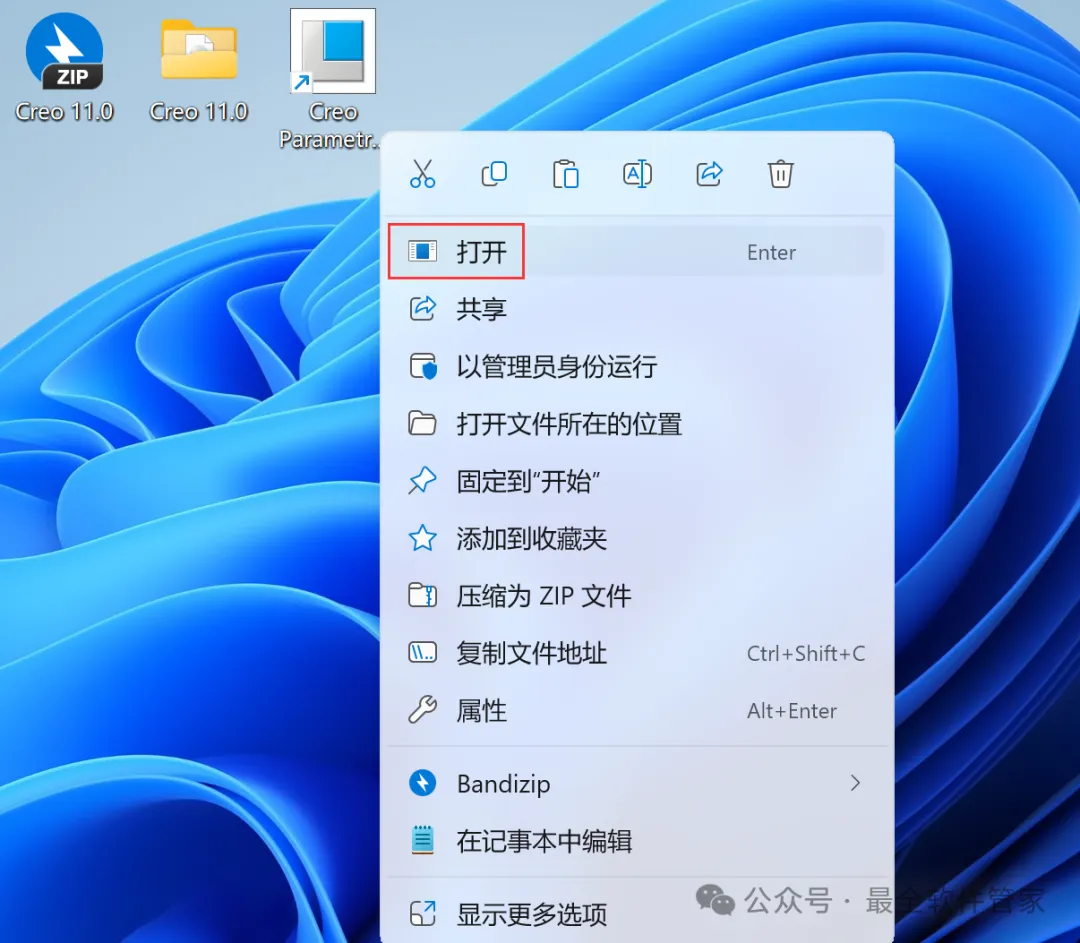Select 压缩为 ZIP 文件
The image size is (1080, 943).
coord(636,595)
